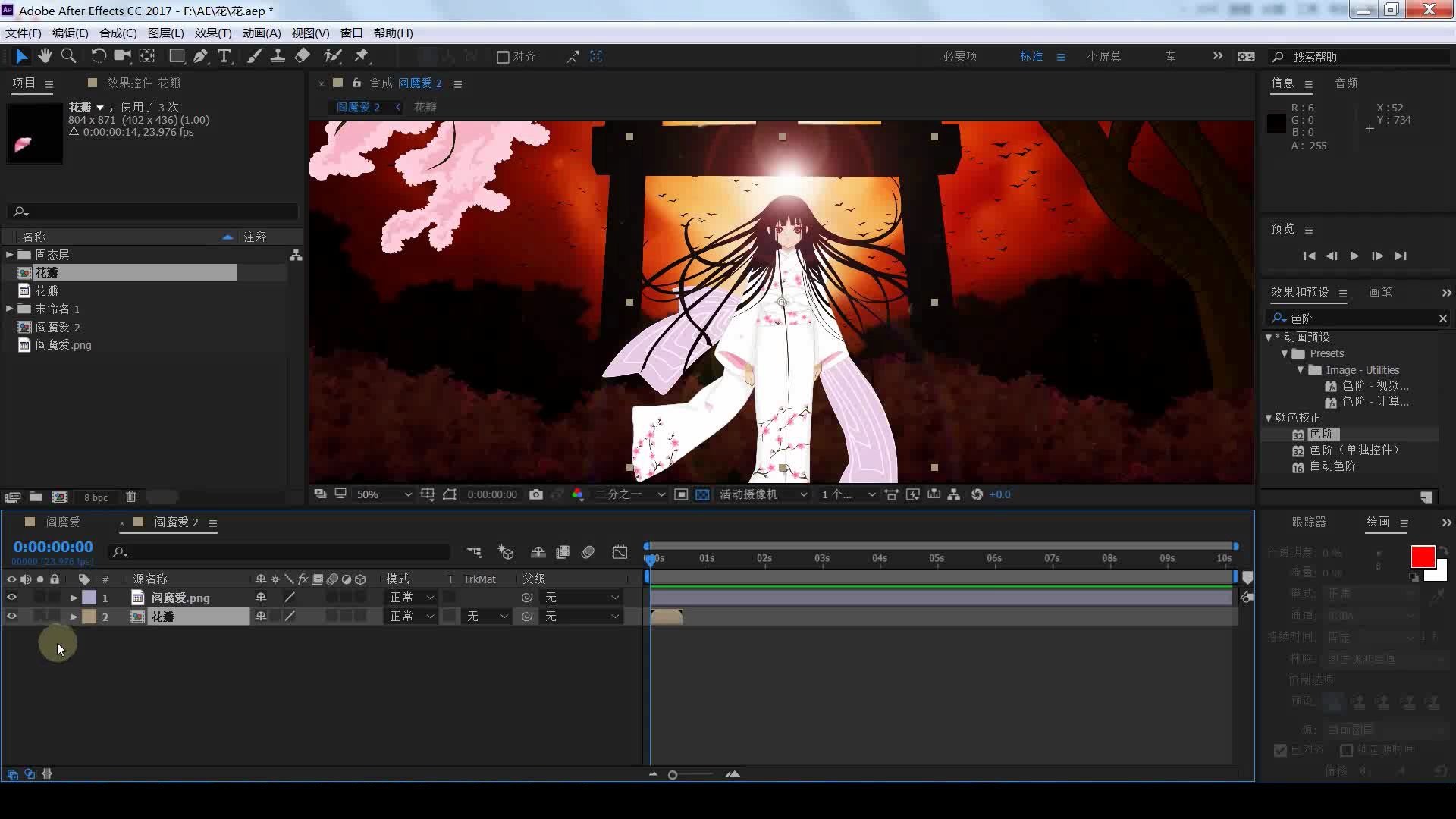Viewport: 1456px width, 819px height.
Task: Open blend mode dropdown for 花瓣 layer
Action: pos(410,617)
